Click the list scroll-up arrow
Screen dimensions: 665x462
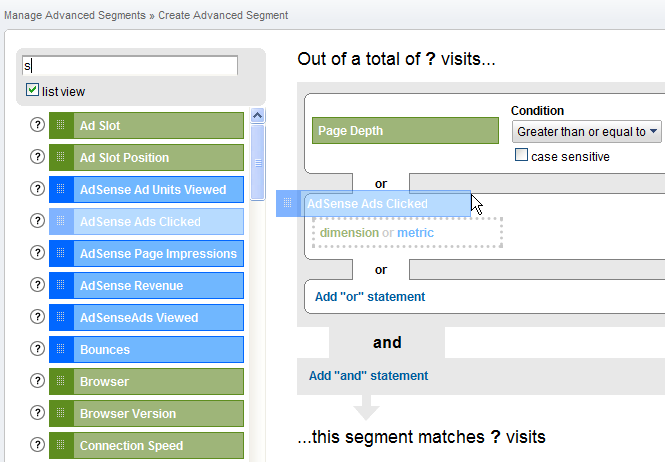(257, 115)
